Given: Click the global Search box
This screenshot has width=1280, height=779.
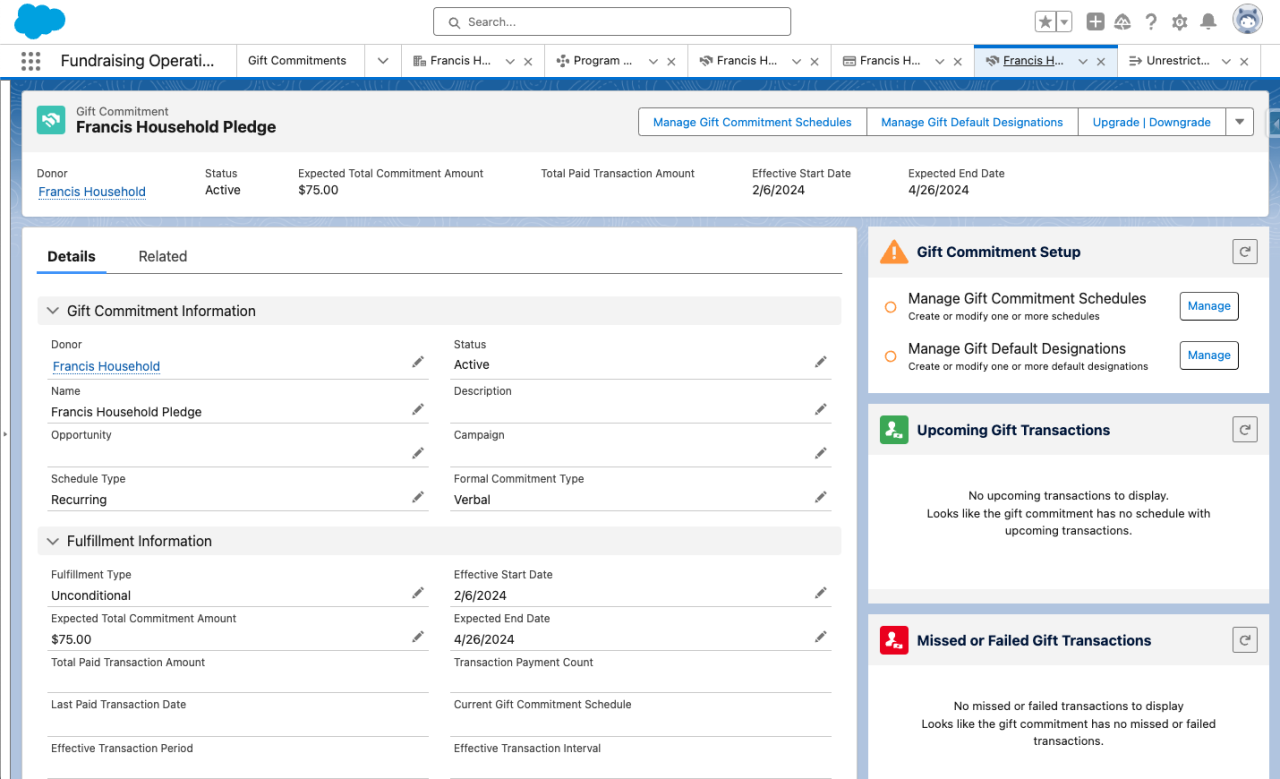Looking at the screenshot, I should click(x=612, y=22).
